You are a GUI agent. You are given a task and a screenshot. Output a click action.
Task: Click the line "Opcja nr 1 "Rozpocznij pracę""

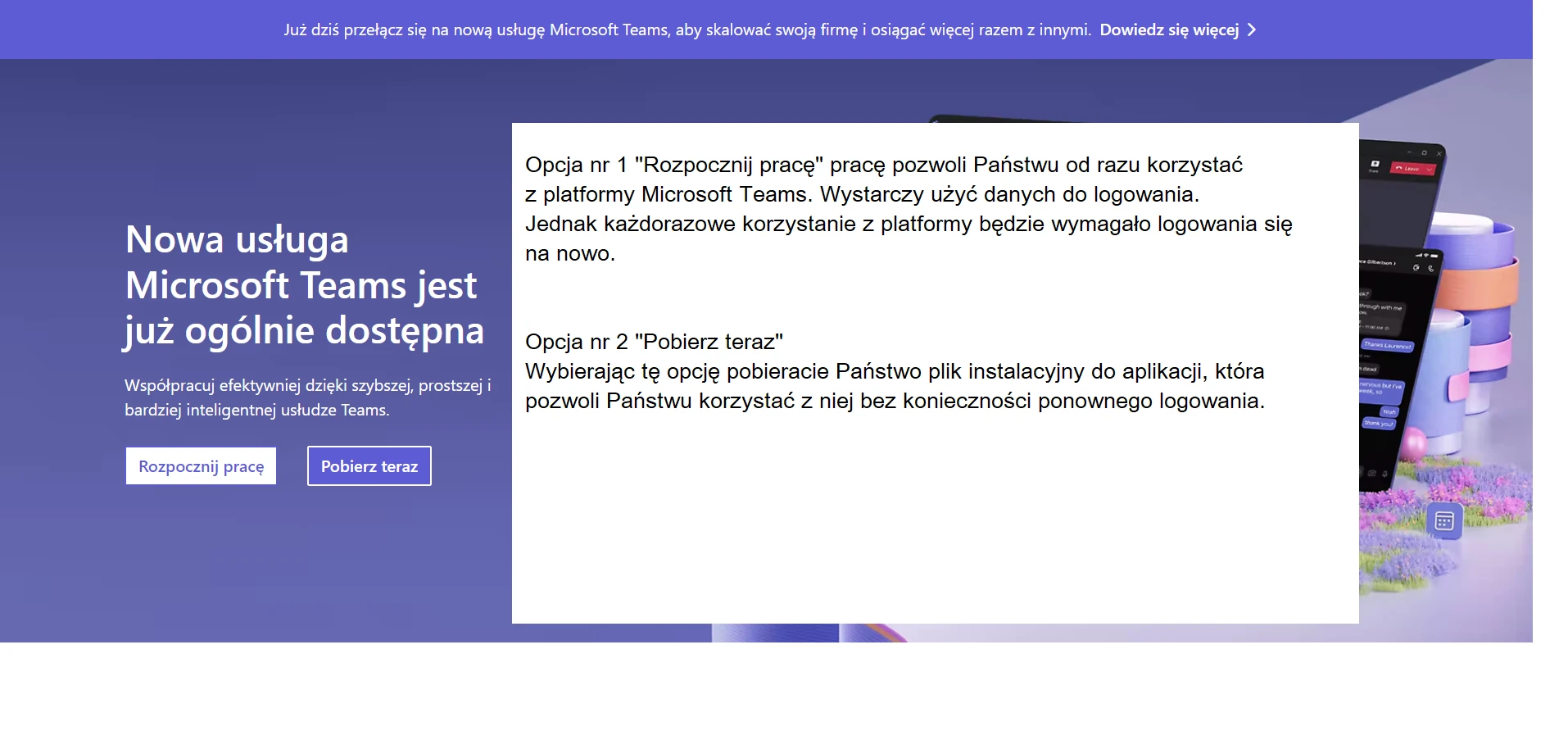pyautogui.click(x=674, y=165)
